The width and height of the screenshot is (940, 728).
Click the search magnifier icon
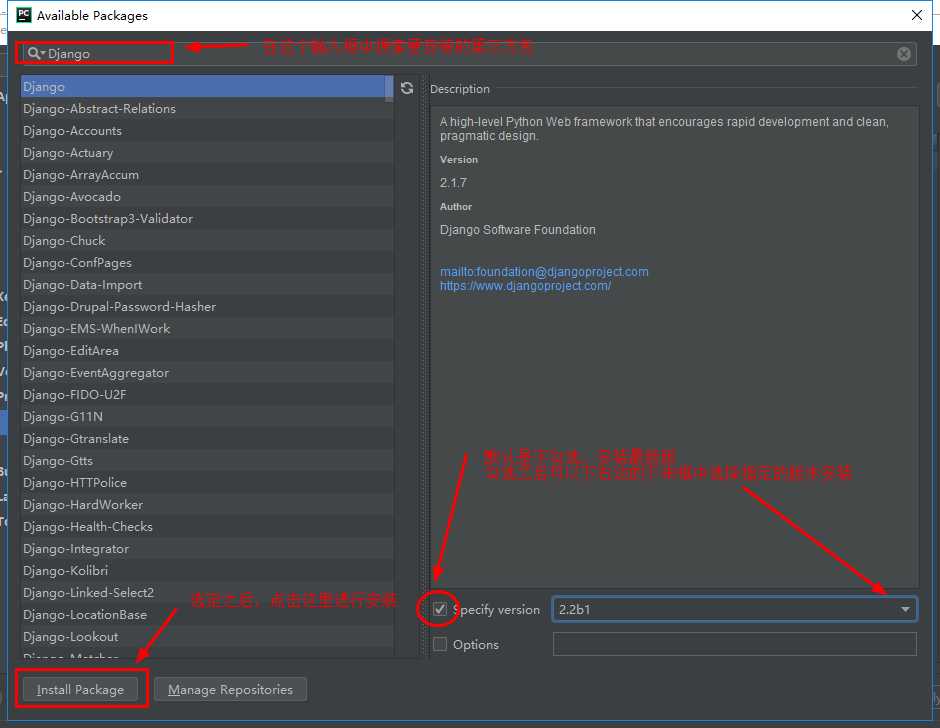35,53
